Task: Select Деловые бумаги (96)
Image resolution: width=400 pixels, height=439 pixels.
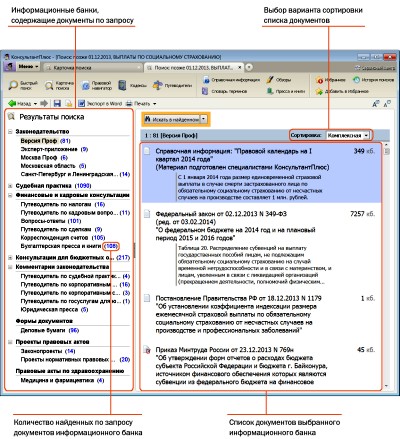Action: pyautogui.click(x=49, y=330)
